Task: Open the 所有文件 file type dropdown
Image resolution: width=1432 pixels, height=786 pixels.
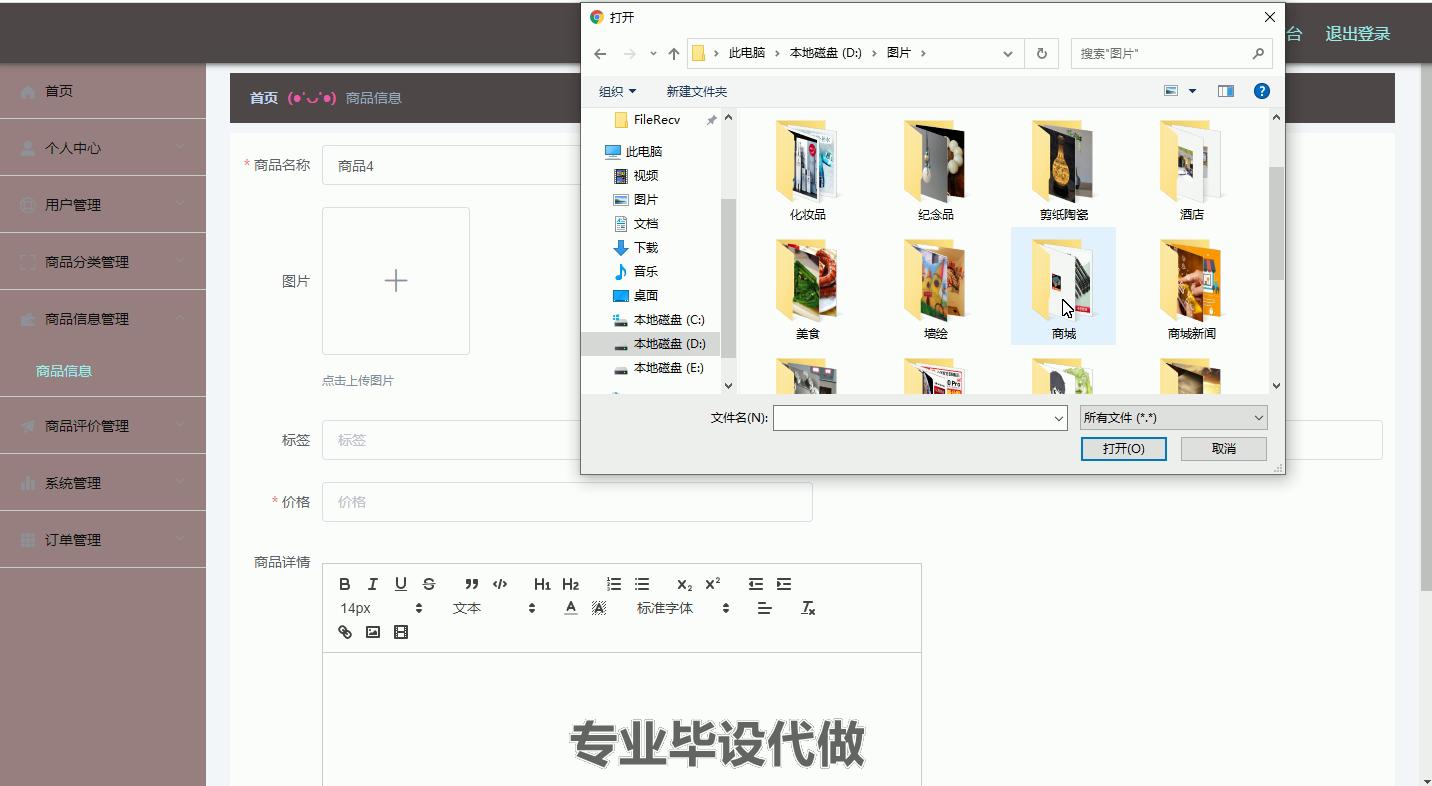Action: pyautogui.click(x=1173, y=418)
